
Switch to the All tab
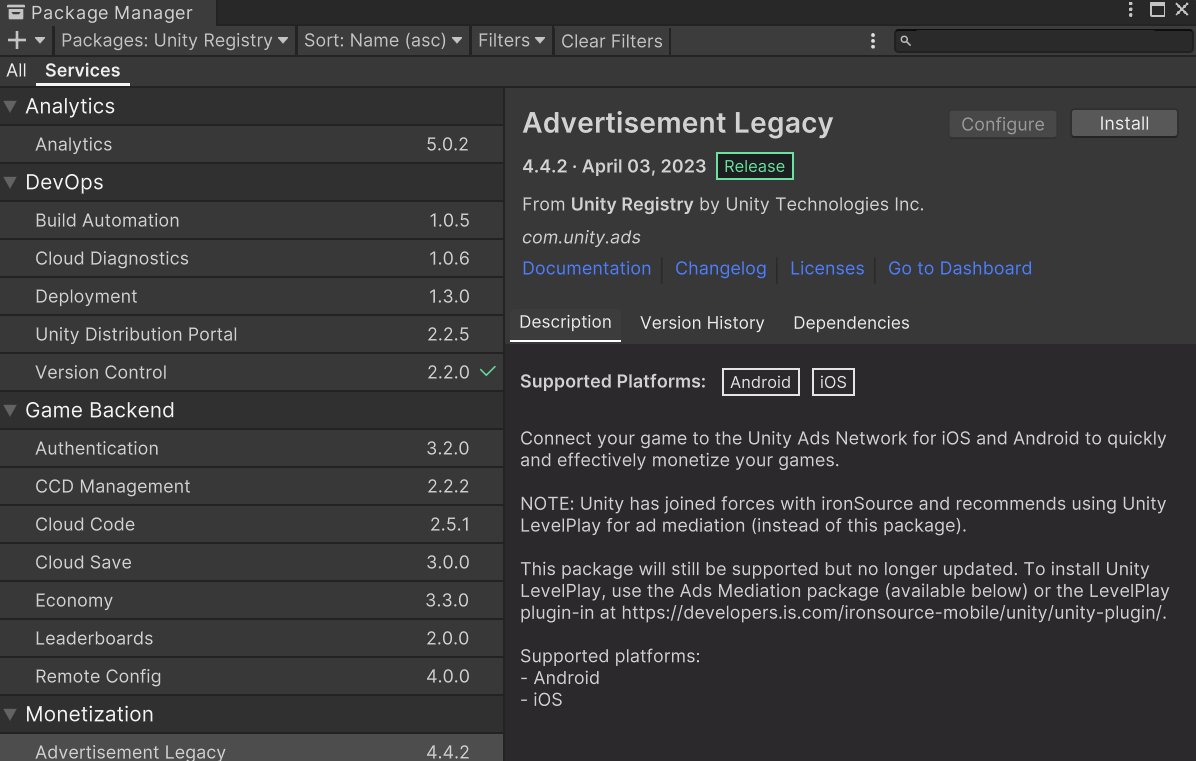(x=16, y=70)
